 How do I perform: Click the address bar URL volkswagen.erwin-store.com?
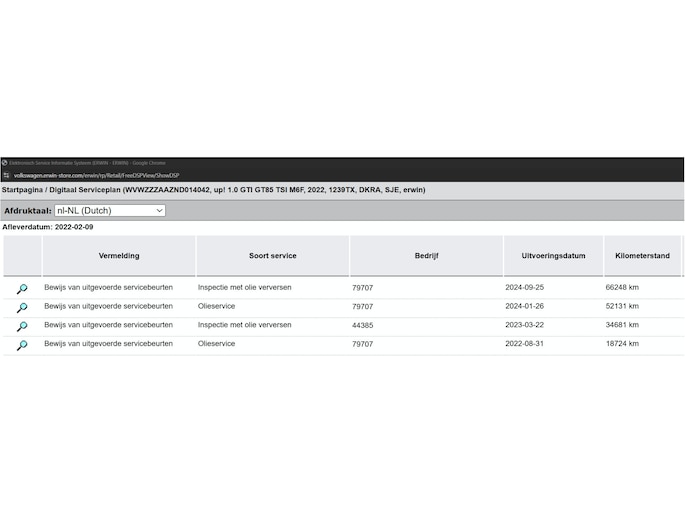click(x=97, y=176)
